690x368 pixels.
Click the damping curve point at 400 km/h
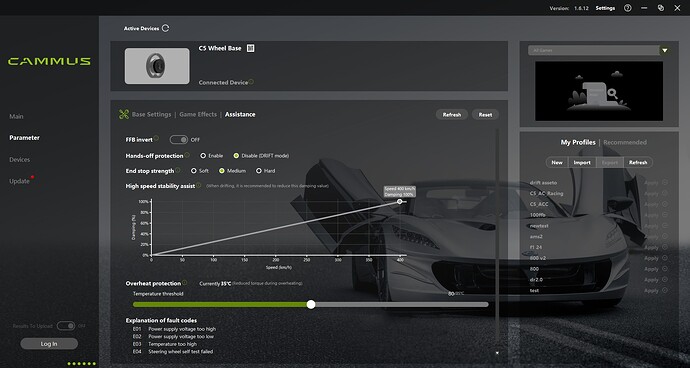400,202
